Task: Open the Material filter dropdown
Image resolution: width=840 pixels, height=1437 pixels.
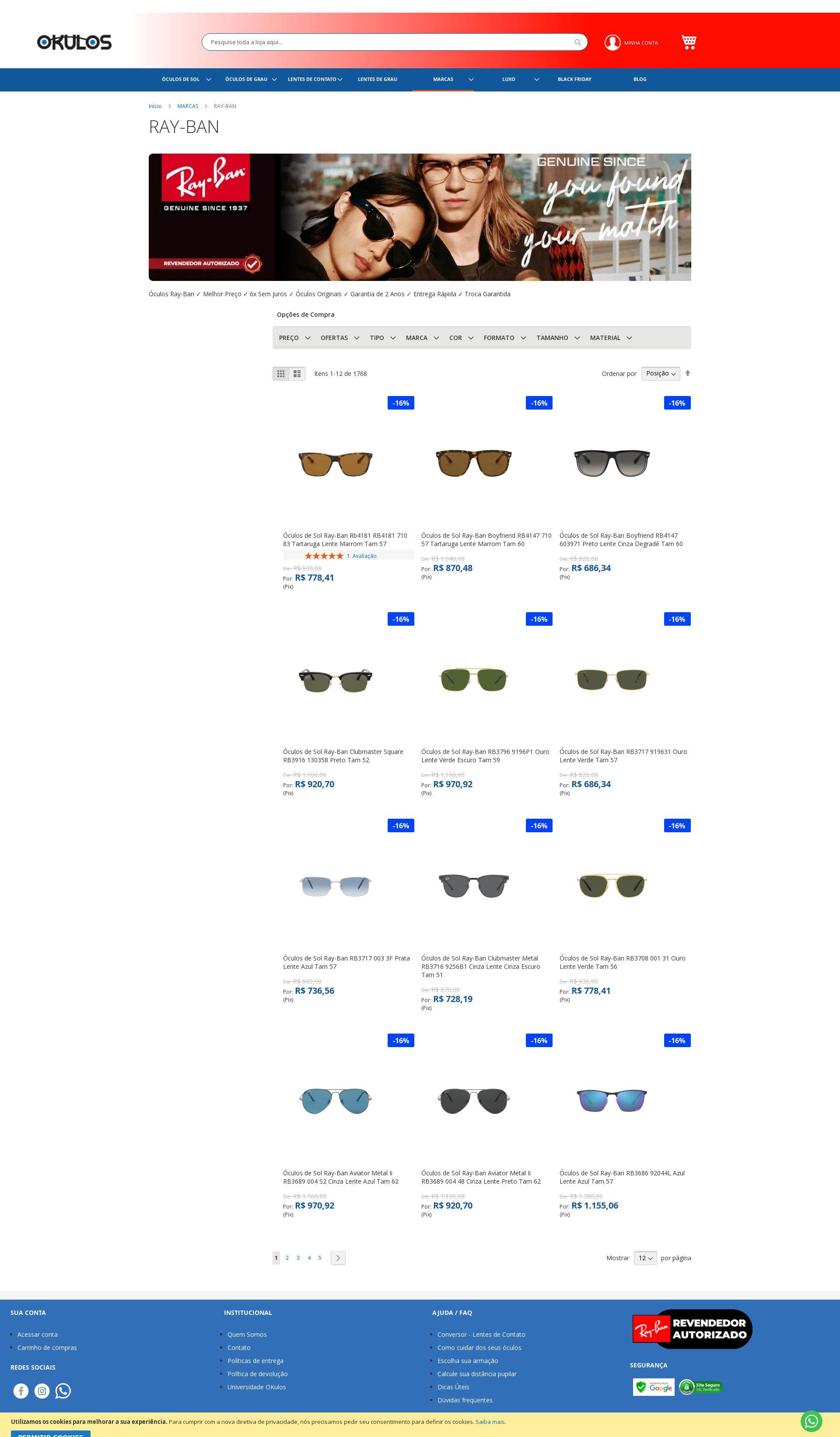Action: click(611, 337)
